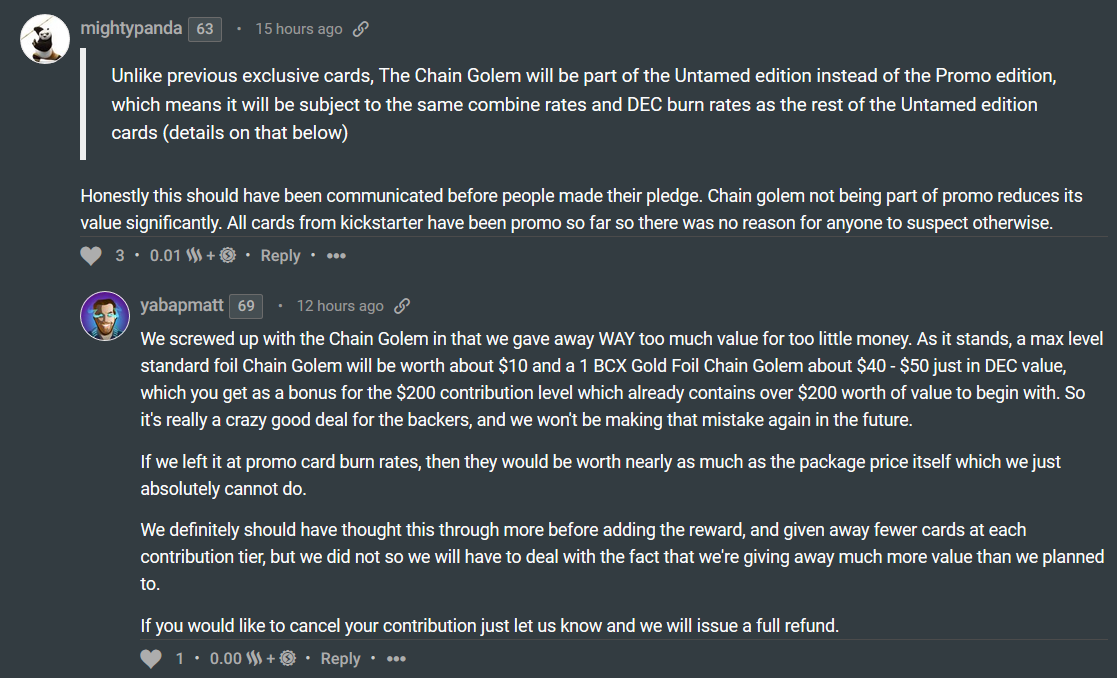Screen dimensions: 1117x678
Task: Open the more options dots on mightypanda's comment
Action: click(336, 256)
